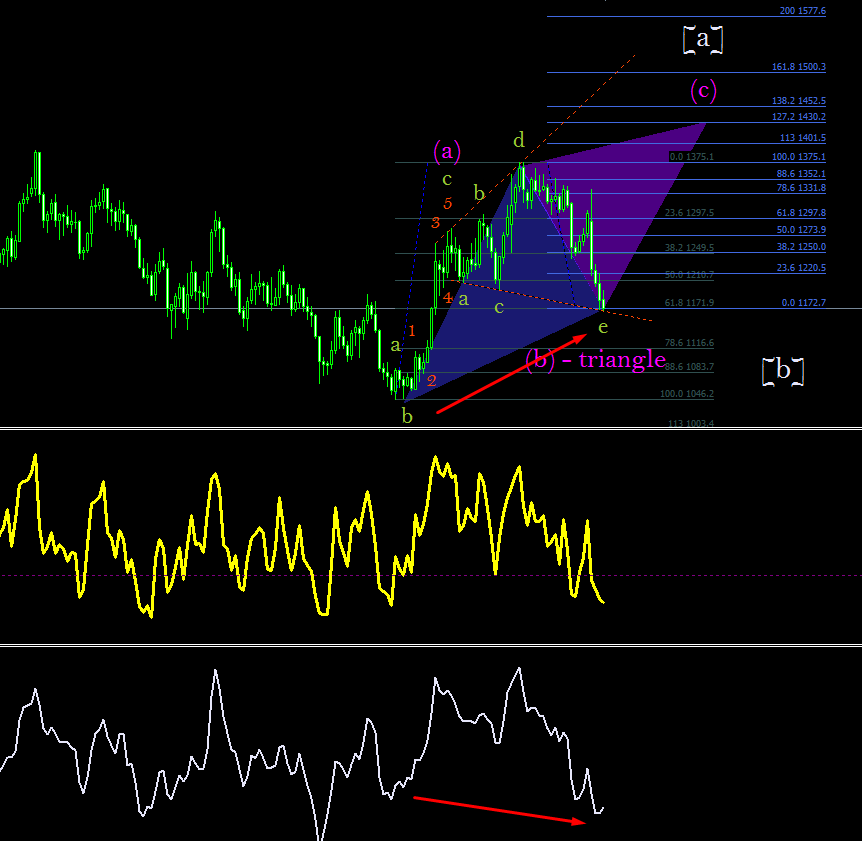Select the 138.2 1452.5 Fibonacci level

[x=799, y=101]
